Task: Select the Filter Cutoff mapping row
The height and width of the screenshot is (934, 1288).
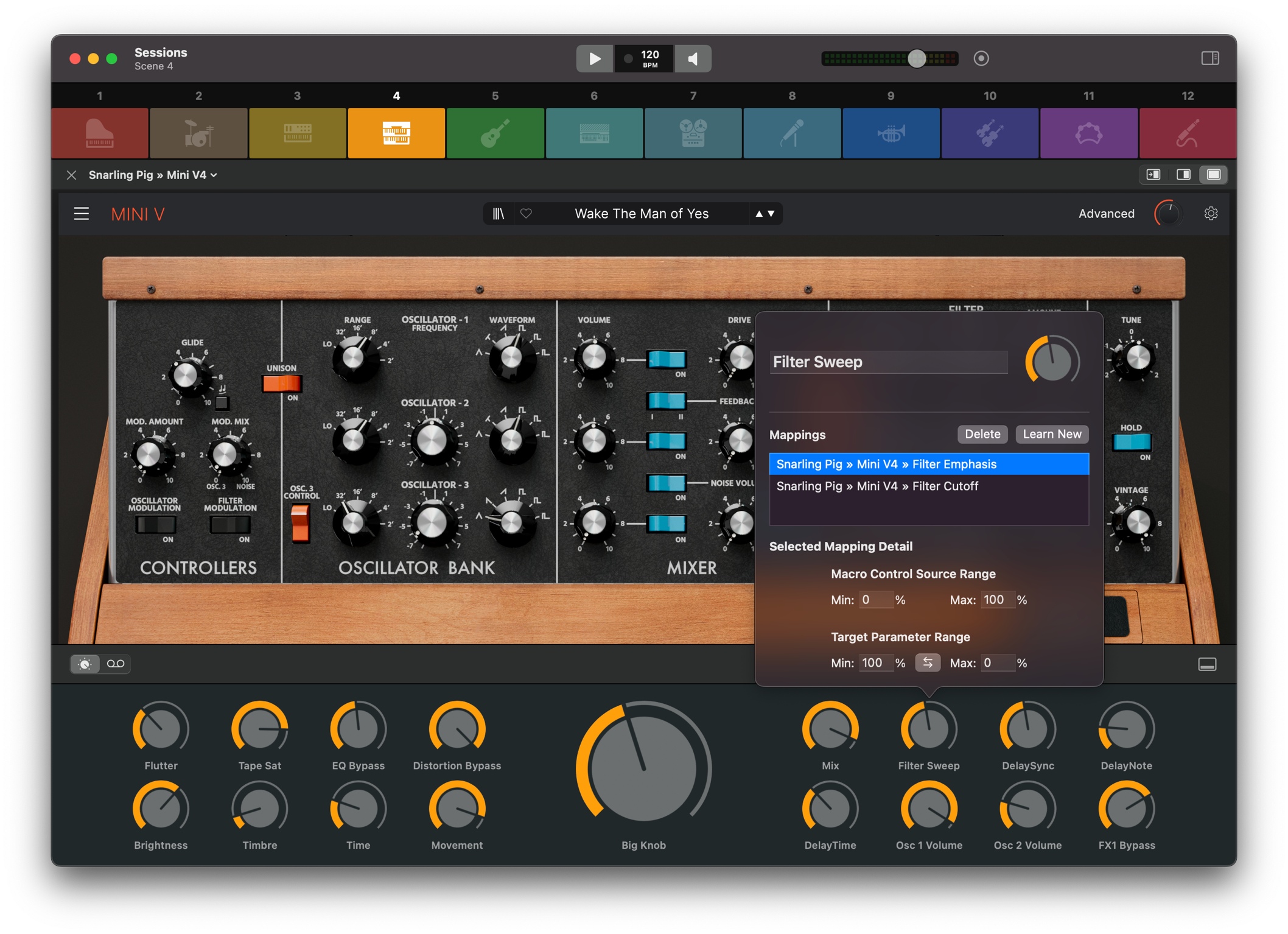Action: (929, 486)
